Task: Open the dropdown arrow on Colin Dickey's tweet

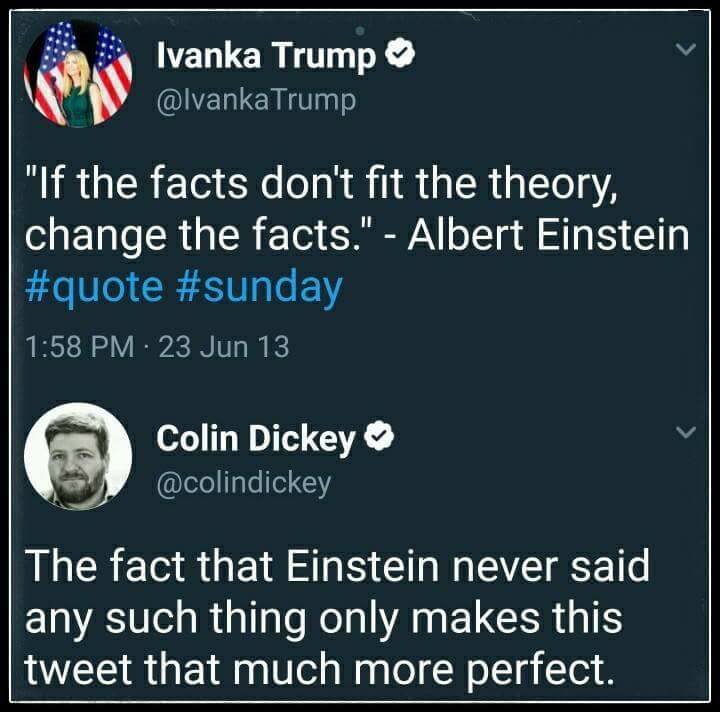Action: pyautogui.click(x=685, y=433)
